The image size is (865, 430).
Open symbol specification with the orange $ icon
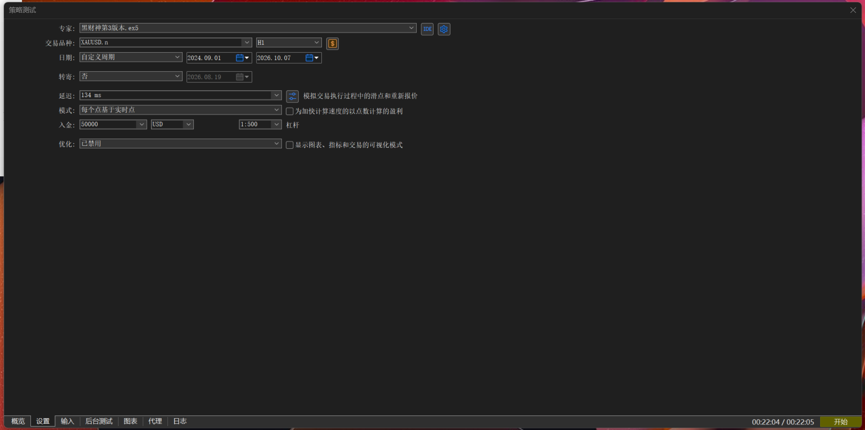pos(332,44)
